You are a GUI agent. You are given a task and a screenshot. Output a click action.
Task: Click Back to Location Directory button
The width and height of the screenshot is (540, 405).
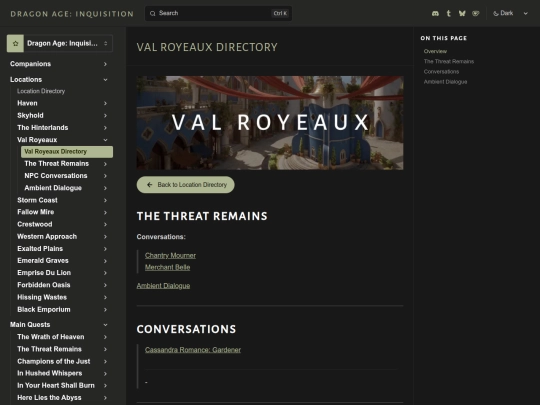point(186,185)
